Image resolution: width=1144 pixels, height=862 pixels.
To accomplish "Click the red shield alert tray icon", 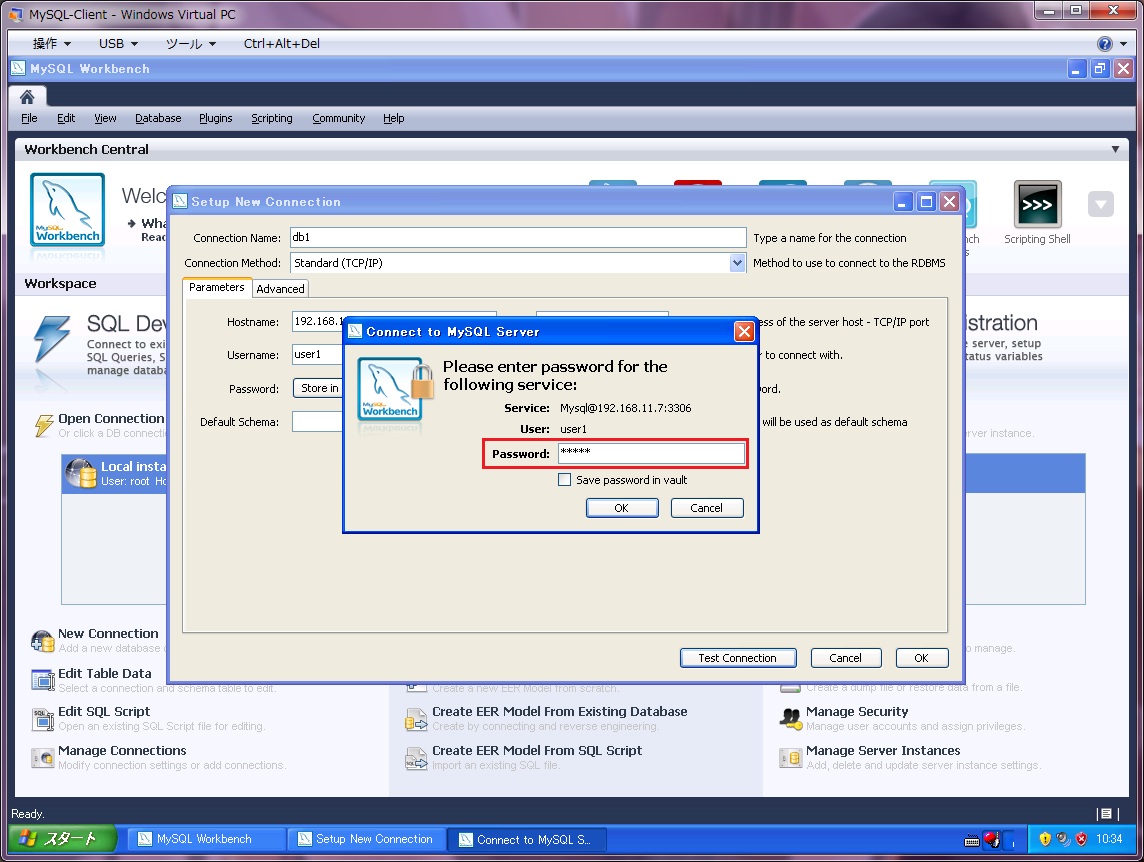I will (1082, 839).
